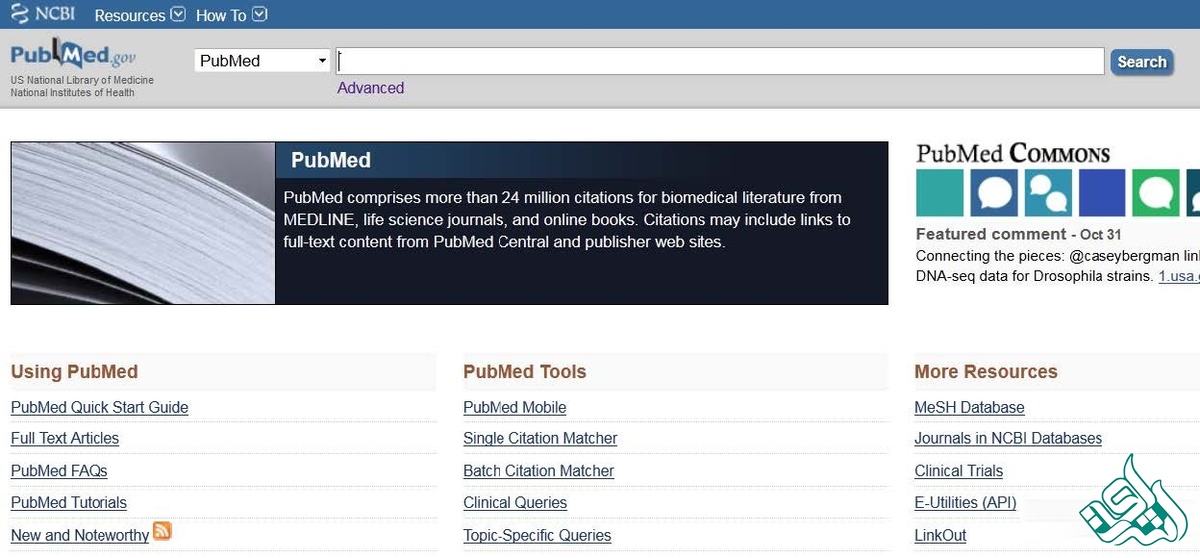
Task: Click the single speech bubble icon on dark blue
Action: coord(993,193)
